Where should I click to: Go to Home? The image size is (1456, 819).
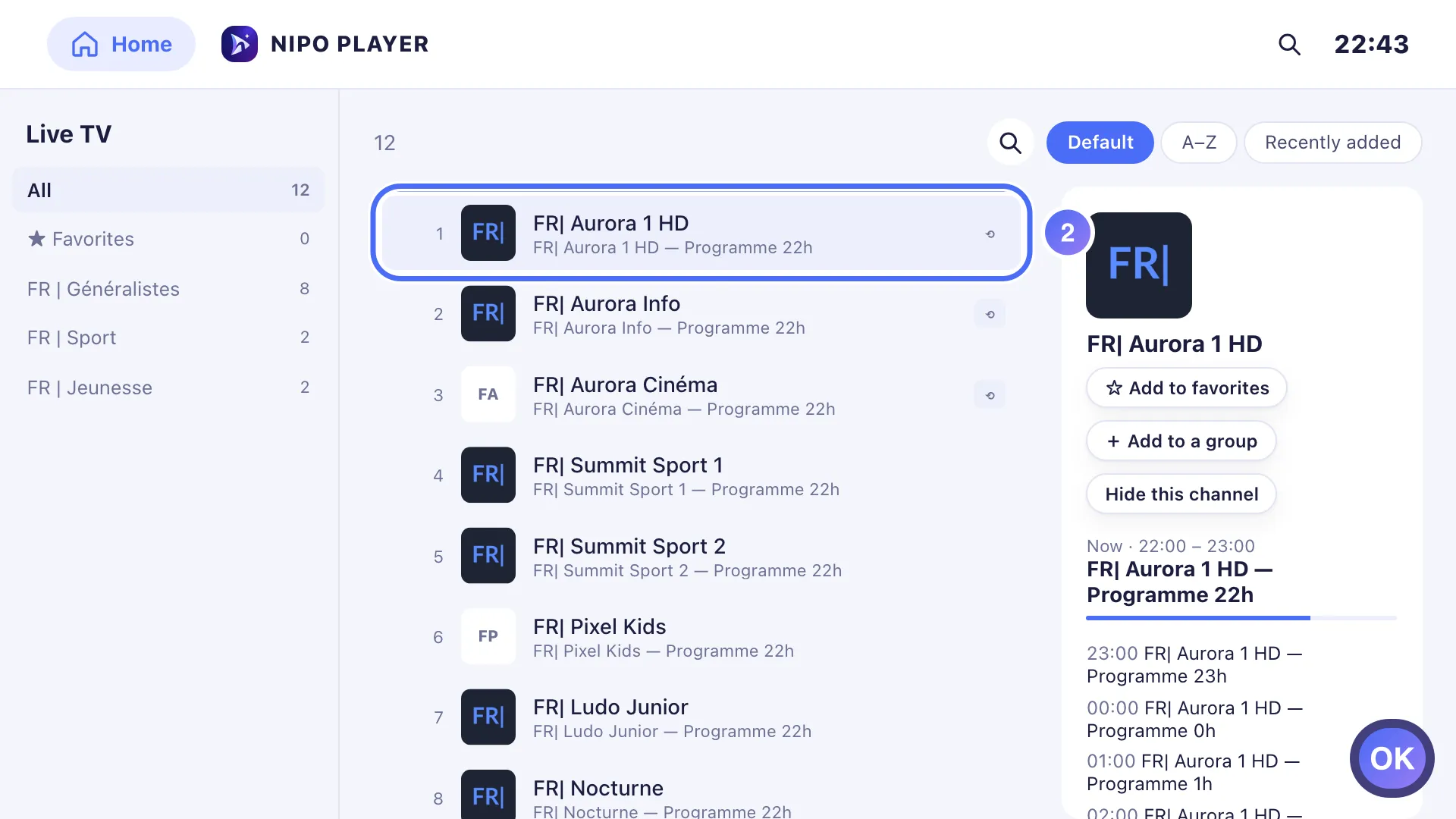(121, 44)
